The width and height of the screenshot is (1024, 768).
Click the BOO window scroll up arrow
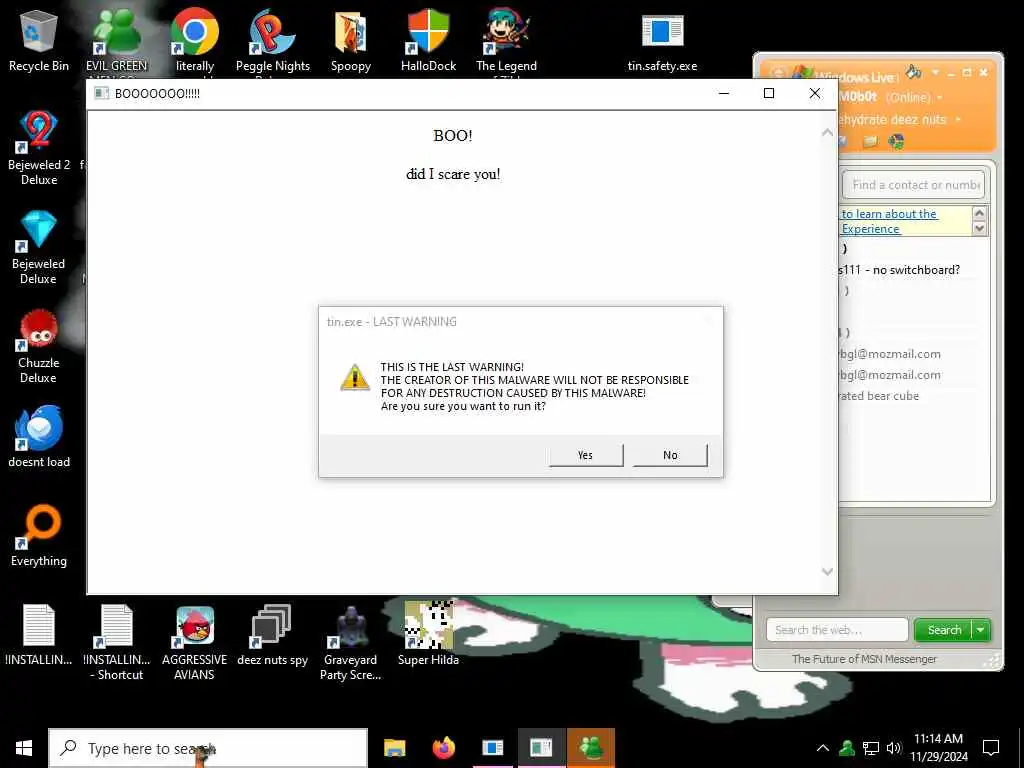(x=827, y=133)
